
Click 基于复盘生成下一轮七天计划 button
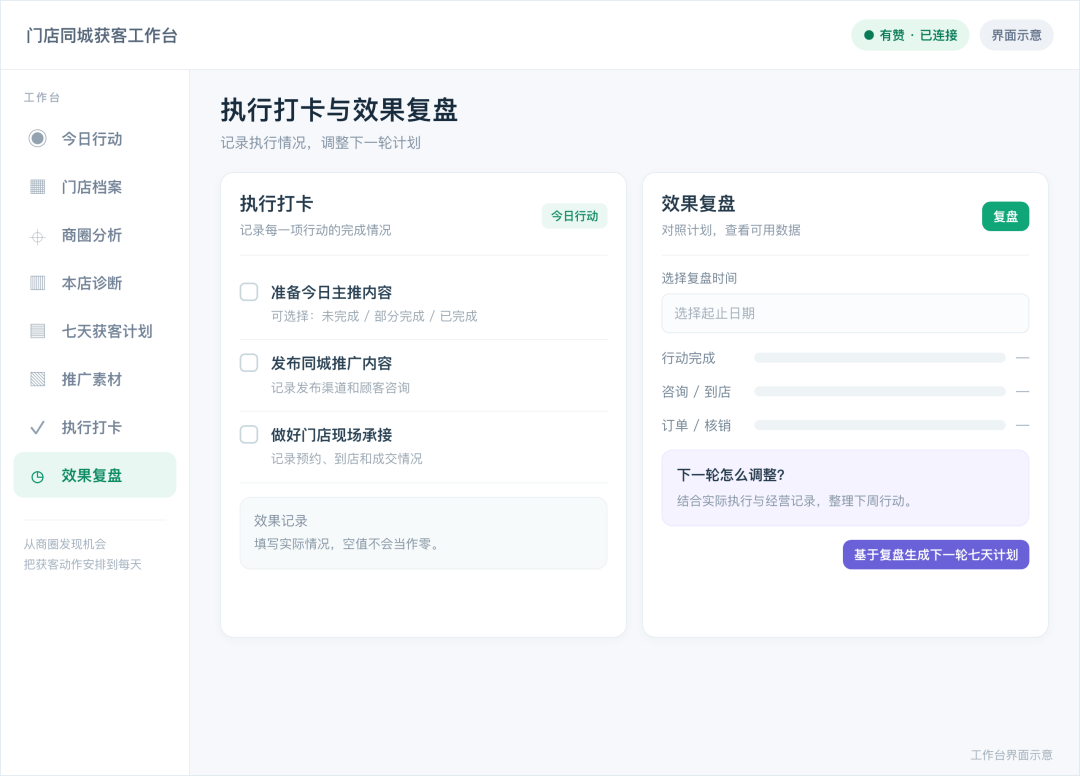pyautogui.click(x=935, y=554)
